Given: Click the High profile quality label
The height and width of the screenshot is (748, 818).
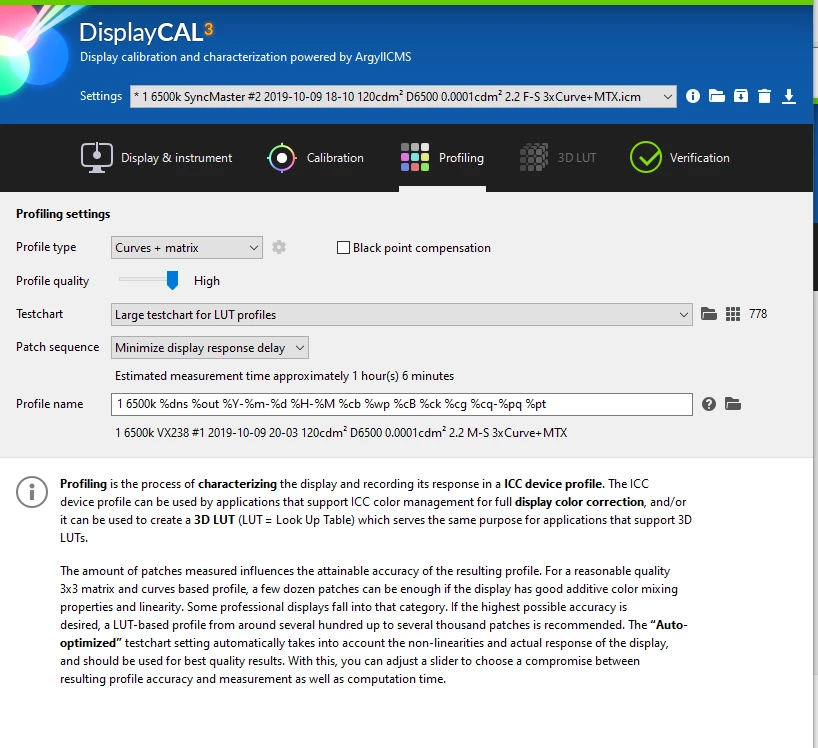Looking at the screenshot, I should (207, 281).
